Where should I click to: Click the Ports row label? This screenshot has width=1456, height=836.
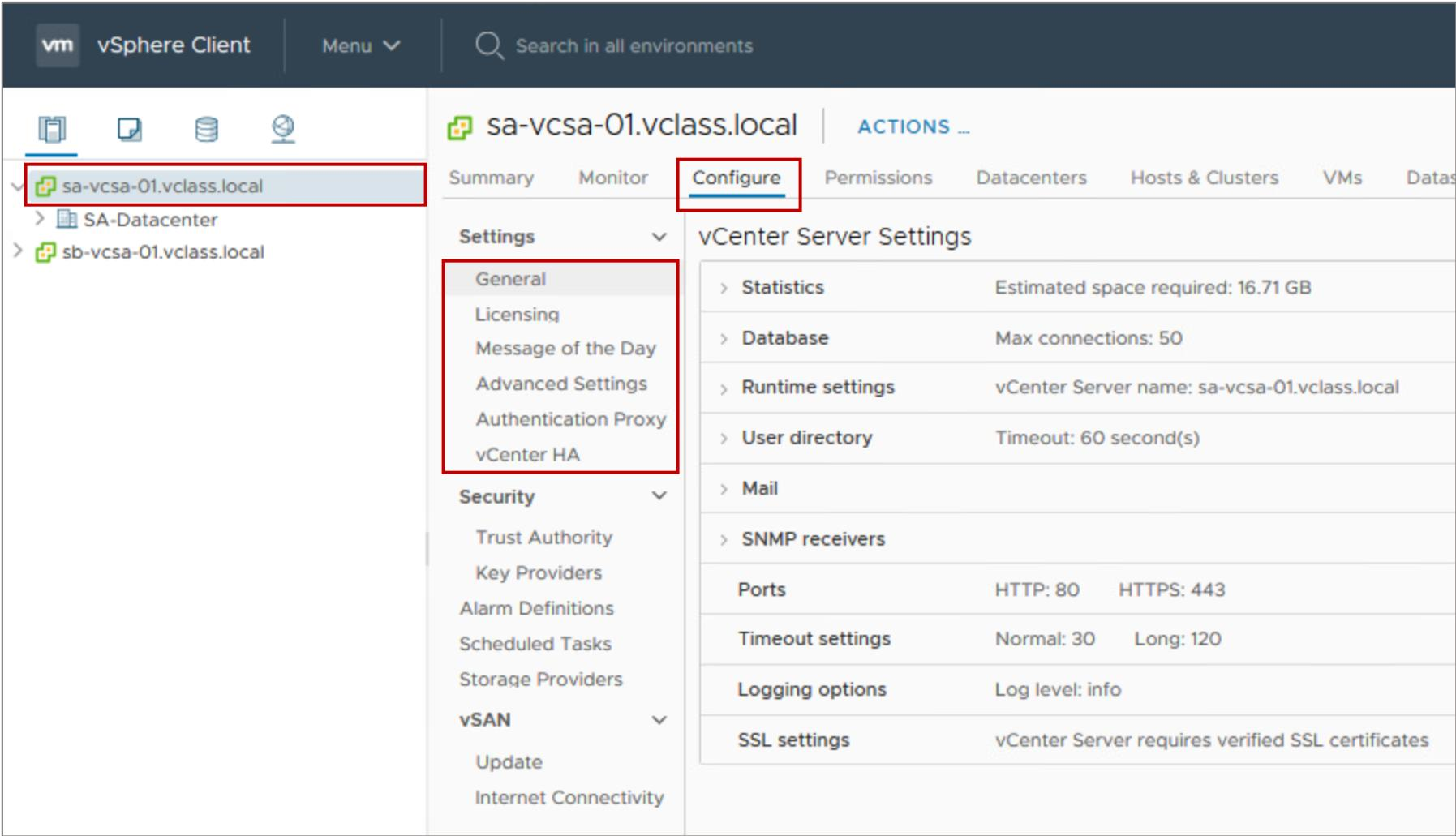pyautogui.click(x=762, y=590)
